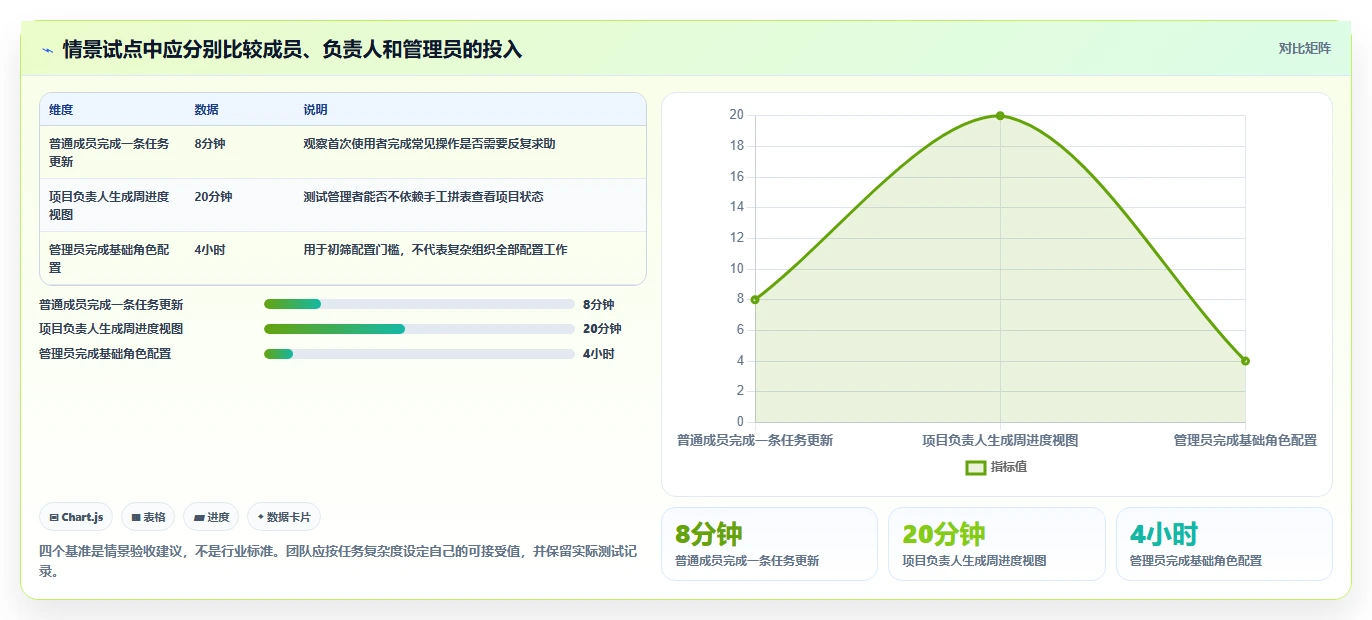
Task: Click the 对比矩阵 label in the header
Action: pos(1305,49)
